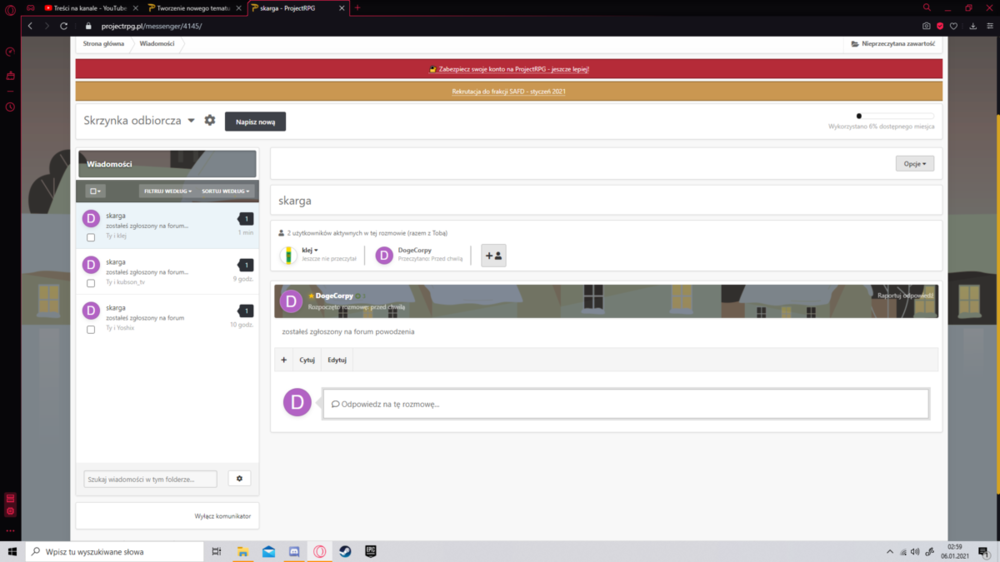Click the reply field Odpowiedz na tę rozmowę
The height and width of the screenshot is (562, 1000).
click(626, 404)
